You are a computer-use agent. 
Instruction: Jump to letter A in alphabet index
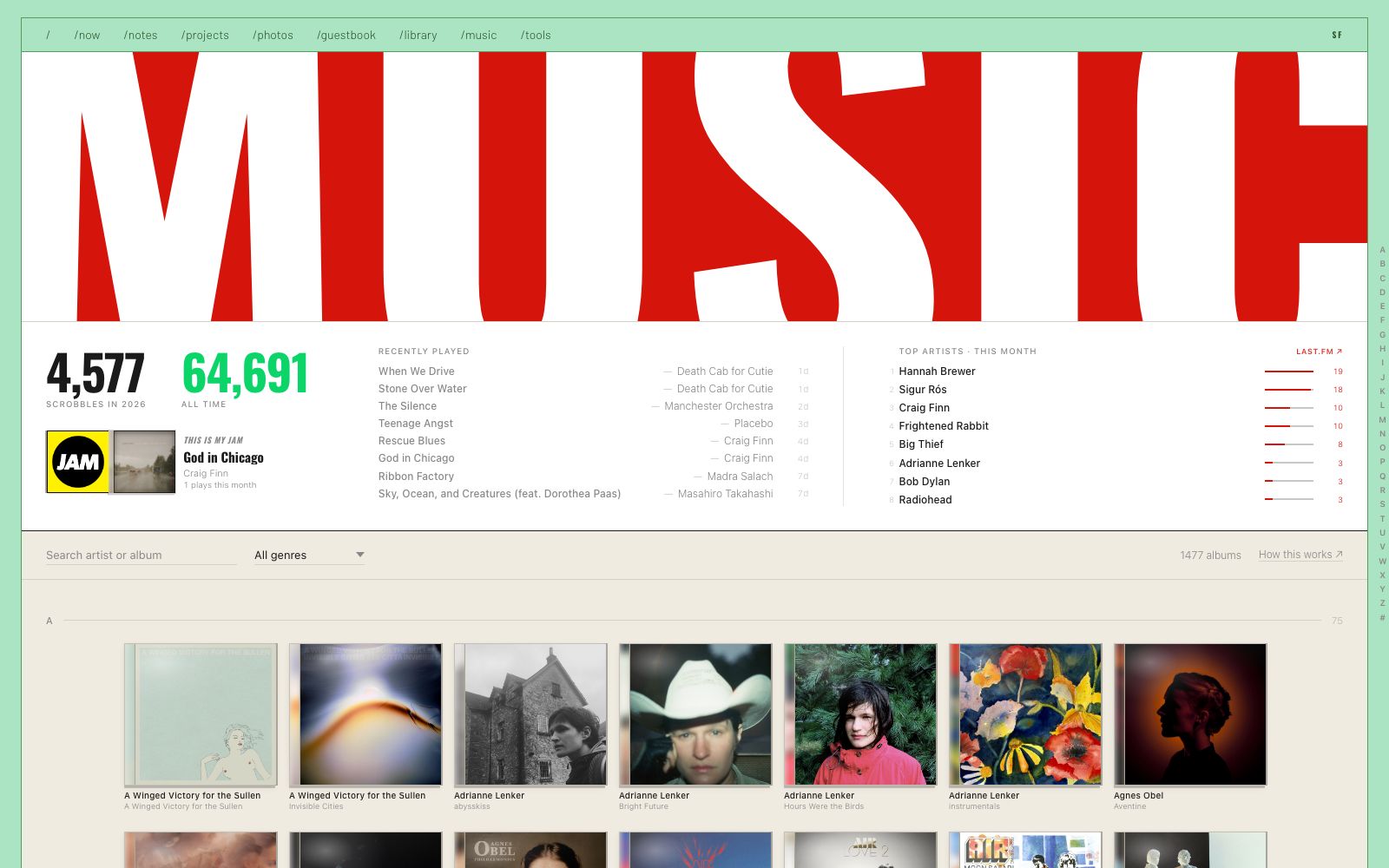[x=1382, y=250]
